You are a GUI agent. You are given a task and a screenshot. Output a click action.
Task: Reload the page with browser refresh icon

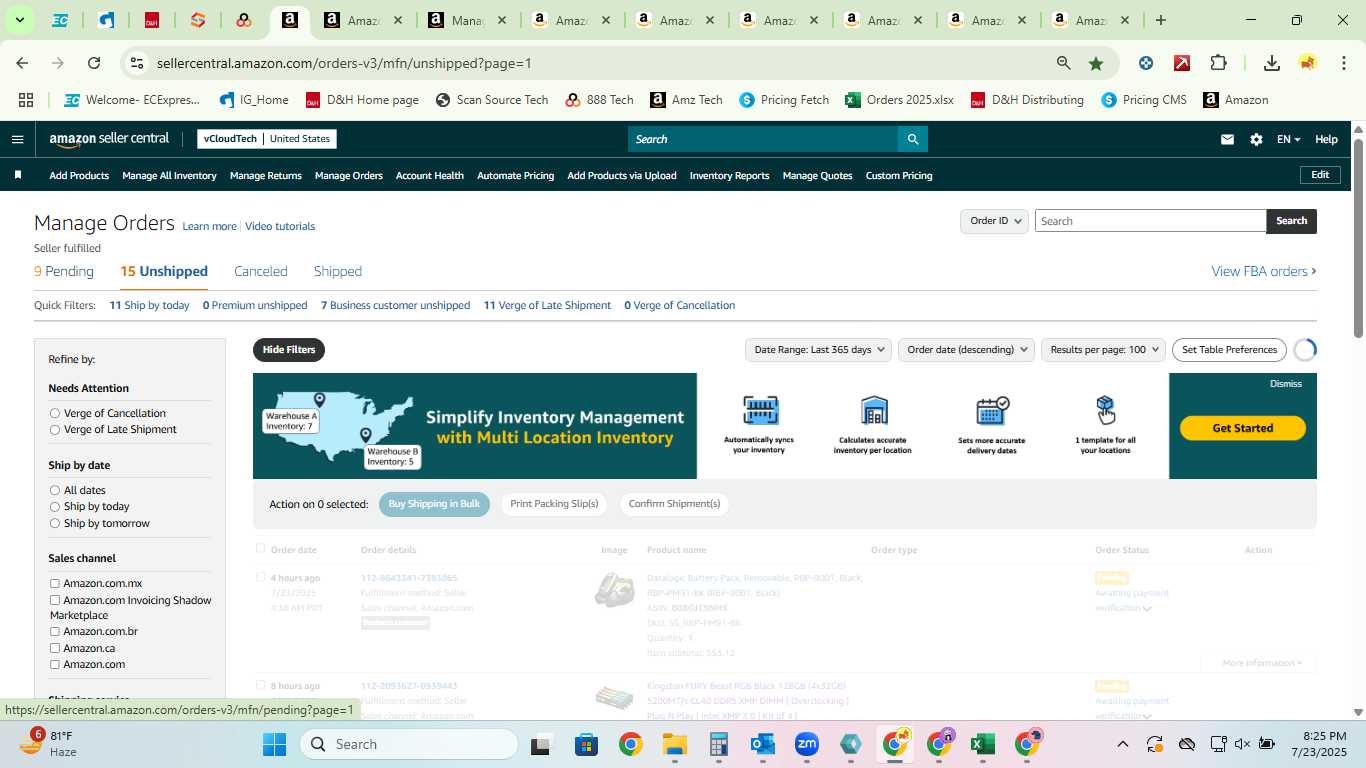pyautogui.click(x=94, y=63)
